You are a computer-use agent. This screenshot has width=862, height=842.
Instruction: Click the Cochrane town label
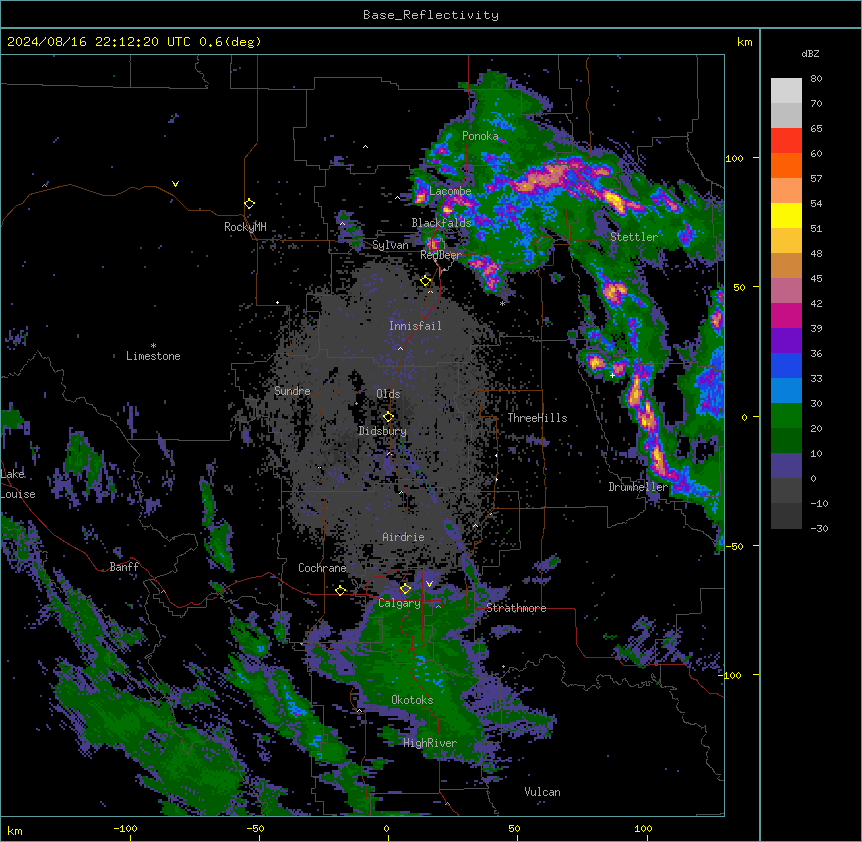click(322, 568)
